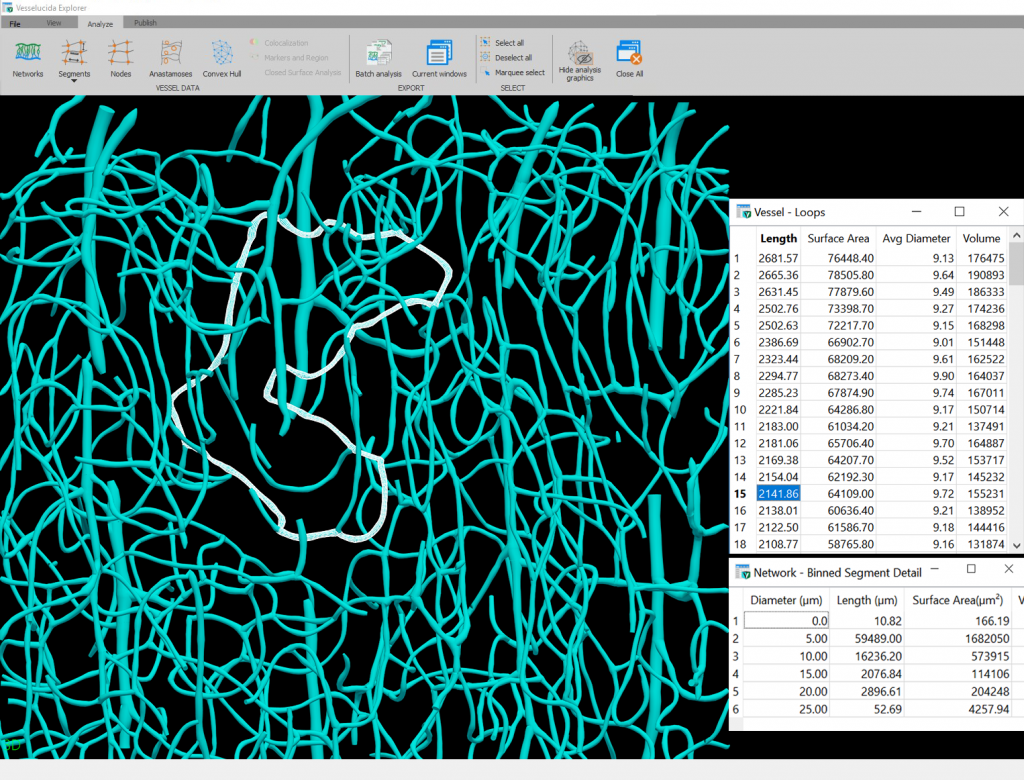Click Vessel - Loops window icon
This screenshot has height=780, width=1024.
743,212
